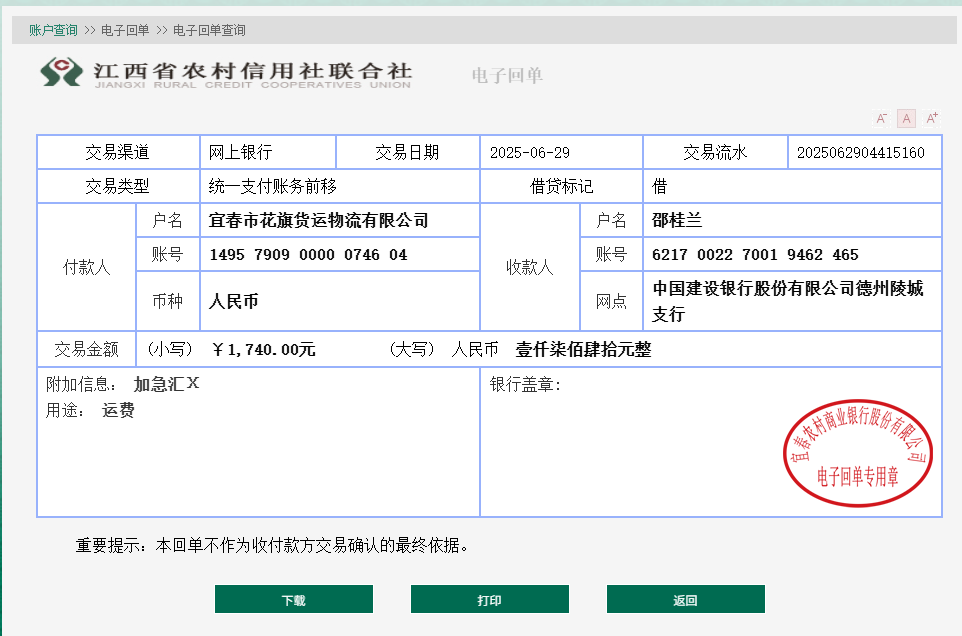Click the amount in words 壹仟柒佰肆拾元整

point(583,350)
